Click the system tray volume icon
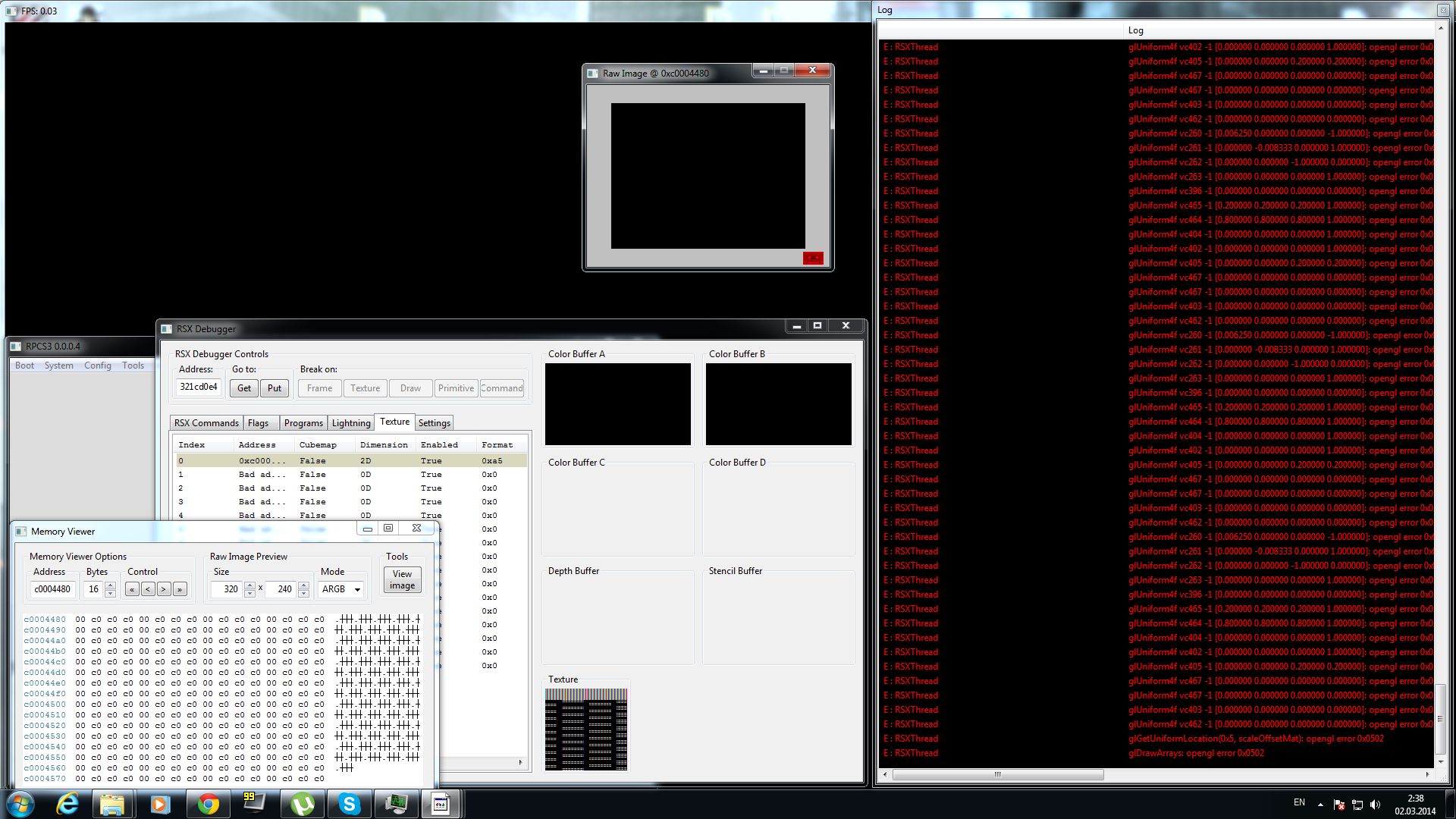The height and width of the screenshot is (819, 1456). [1376, 805]
